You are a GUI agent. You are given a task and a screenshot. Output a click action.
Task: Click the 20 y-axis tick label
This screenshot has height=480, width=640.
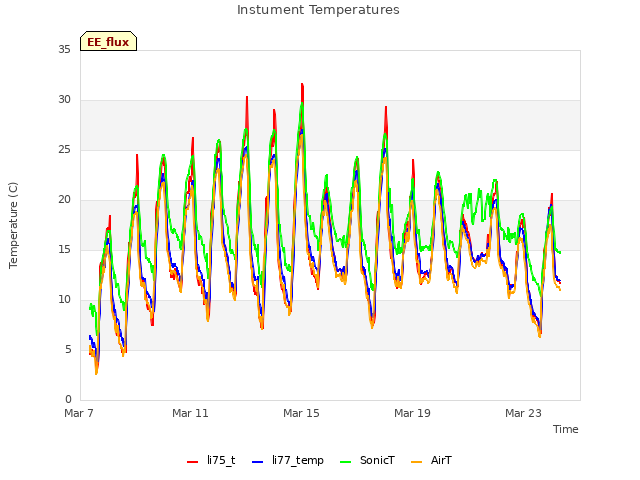[64, 200]
